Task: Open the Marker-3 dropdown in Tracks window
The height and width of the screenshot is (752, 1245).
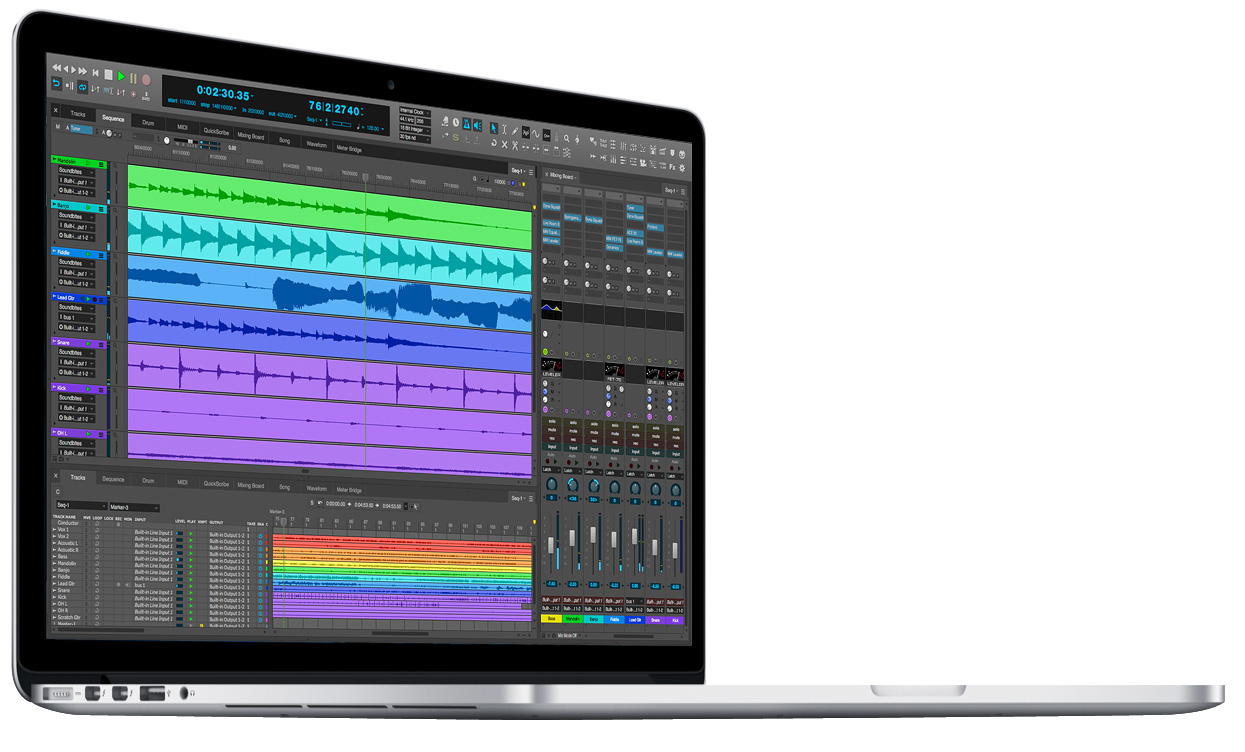Action: [x=134, y=507]
